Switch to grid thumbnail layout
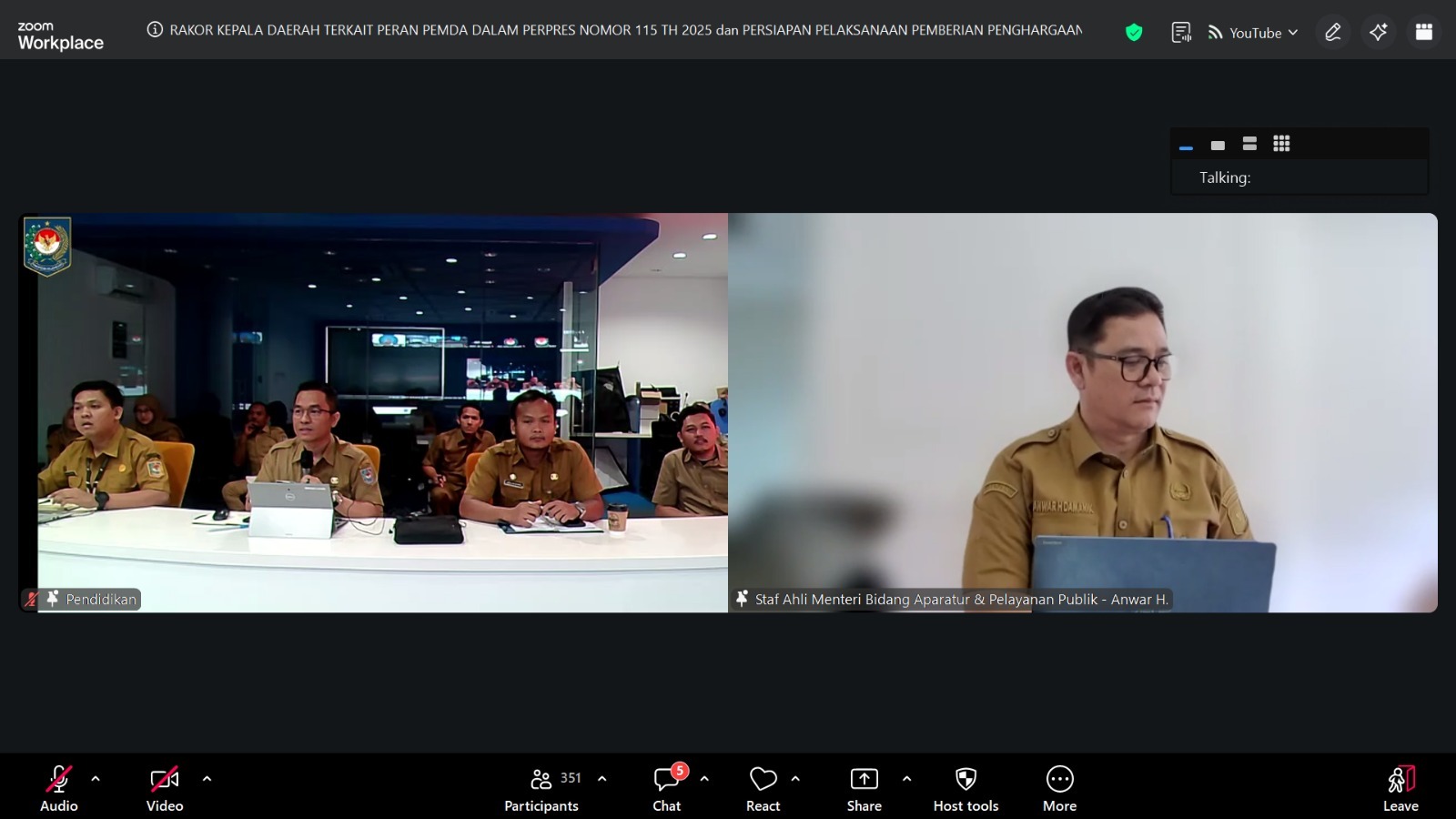The height and width of the screenshot is (819, 1456). tap(1281, 144)
